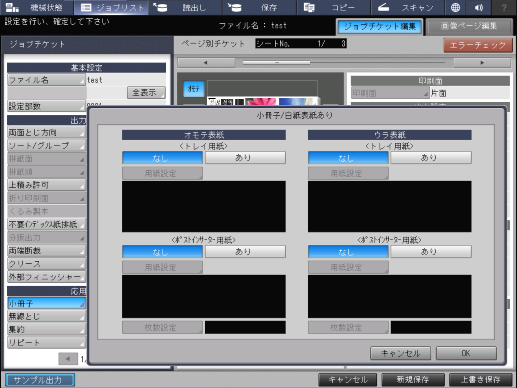
Task: Click the bottom bar キャンセル button
Action: (x=348, y=380)
